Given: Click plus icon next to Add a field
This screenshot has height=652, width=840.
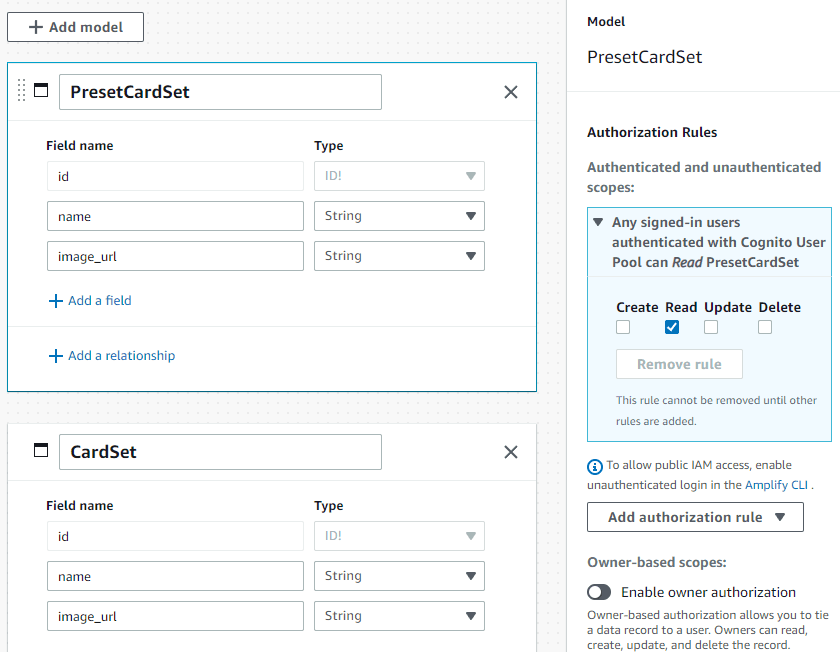Looking at the screenshot, I should pos(56,300).
